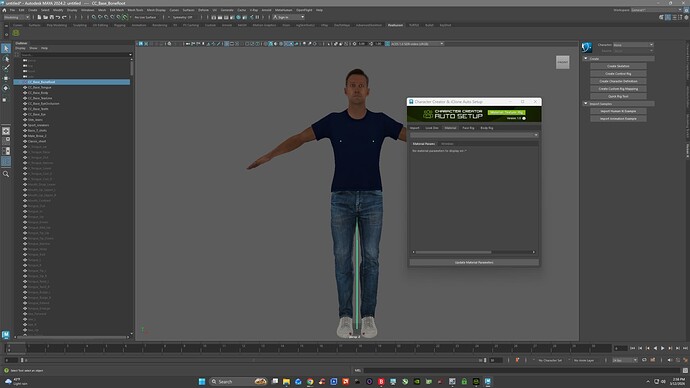
Task: Play animation forward with the play button
Action: click(x=663, y=348)
